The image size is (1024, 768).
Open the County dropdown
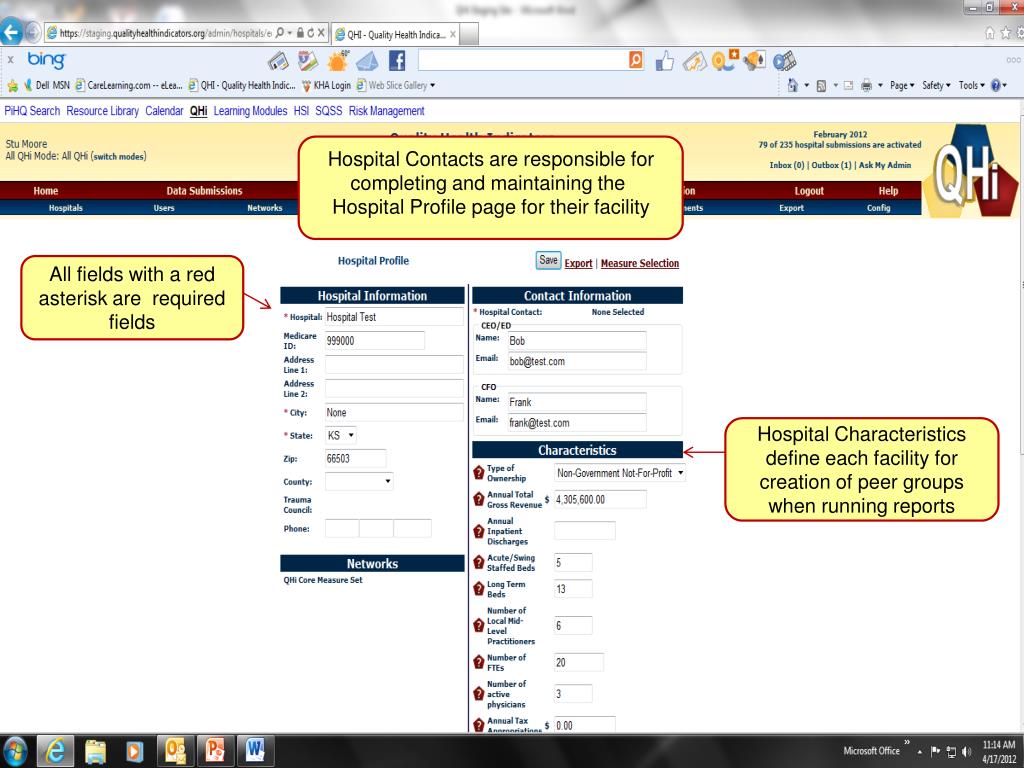click(359, 481)
